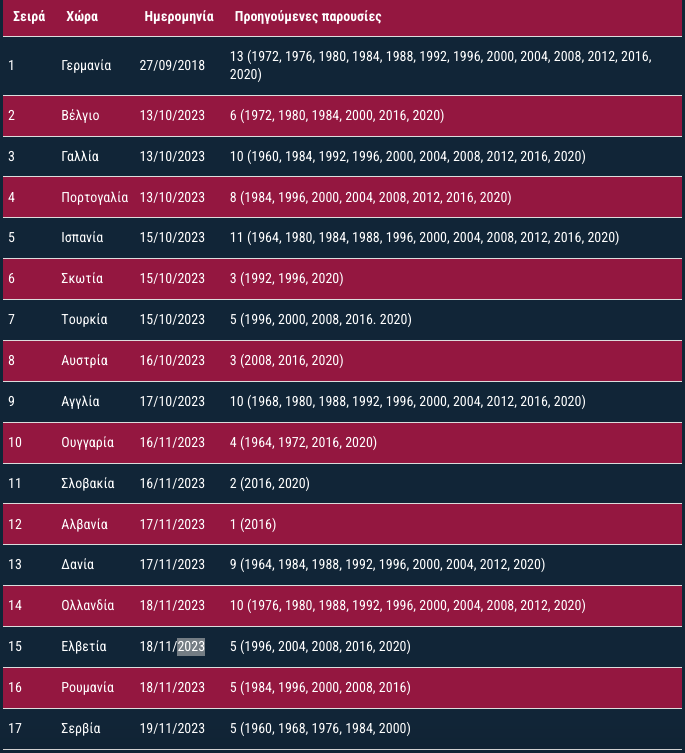Click the Γαλλία row country name
Viewport: 685px width, 753px height.
(x=80, y=157)
